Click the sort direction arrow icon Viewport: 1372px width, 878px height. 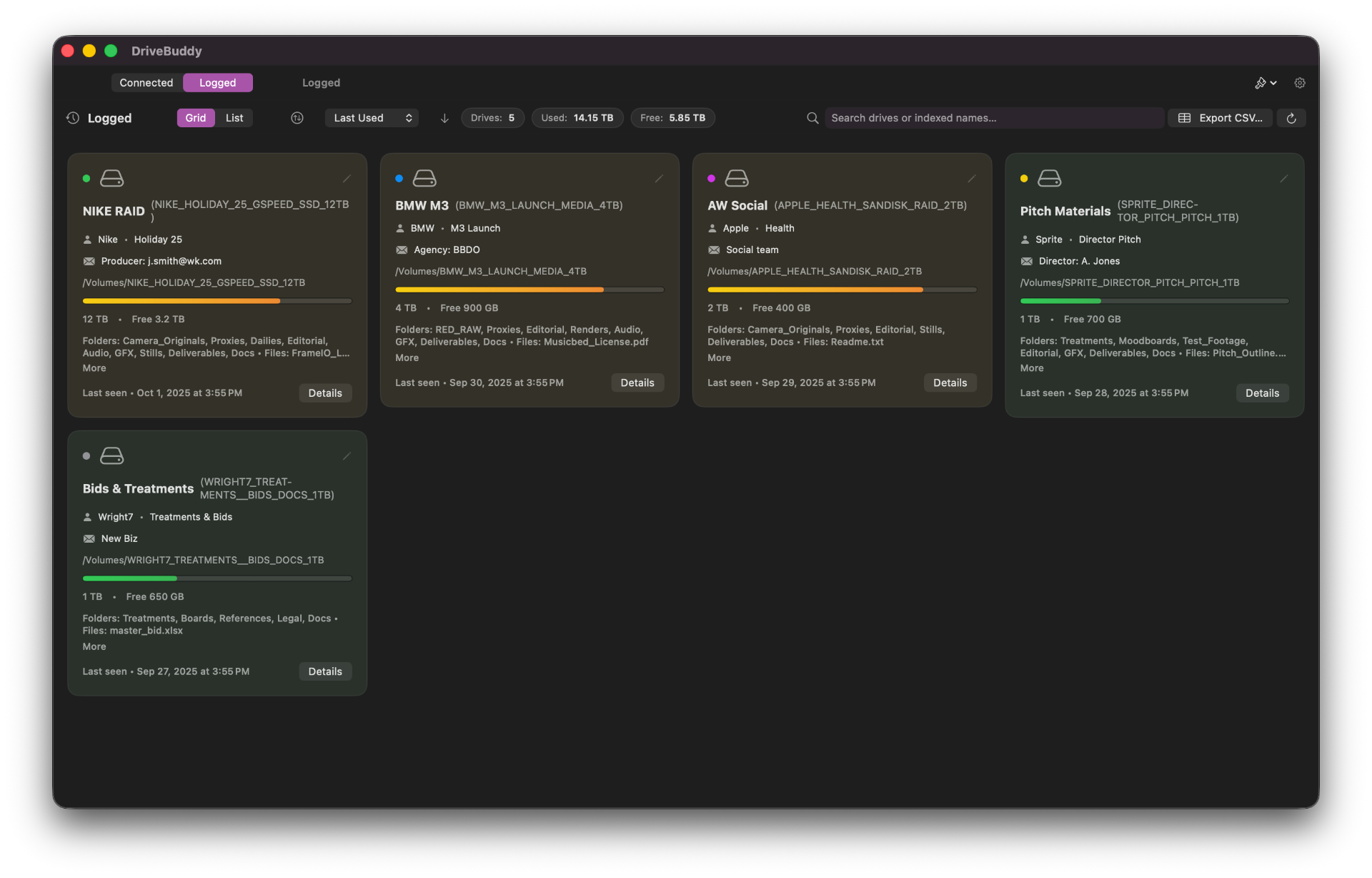coord(444,118)
